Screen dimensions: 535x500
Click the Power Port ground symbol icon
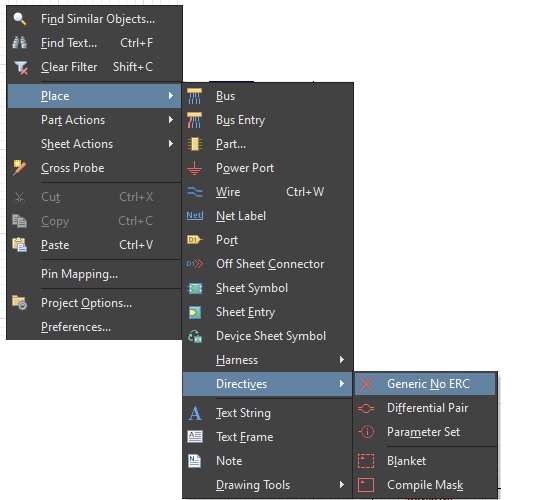tap(194, 168)
